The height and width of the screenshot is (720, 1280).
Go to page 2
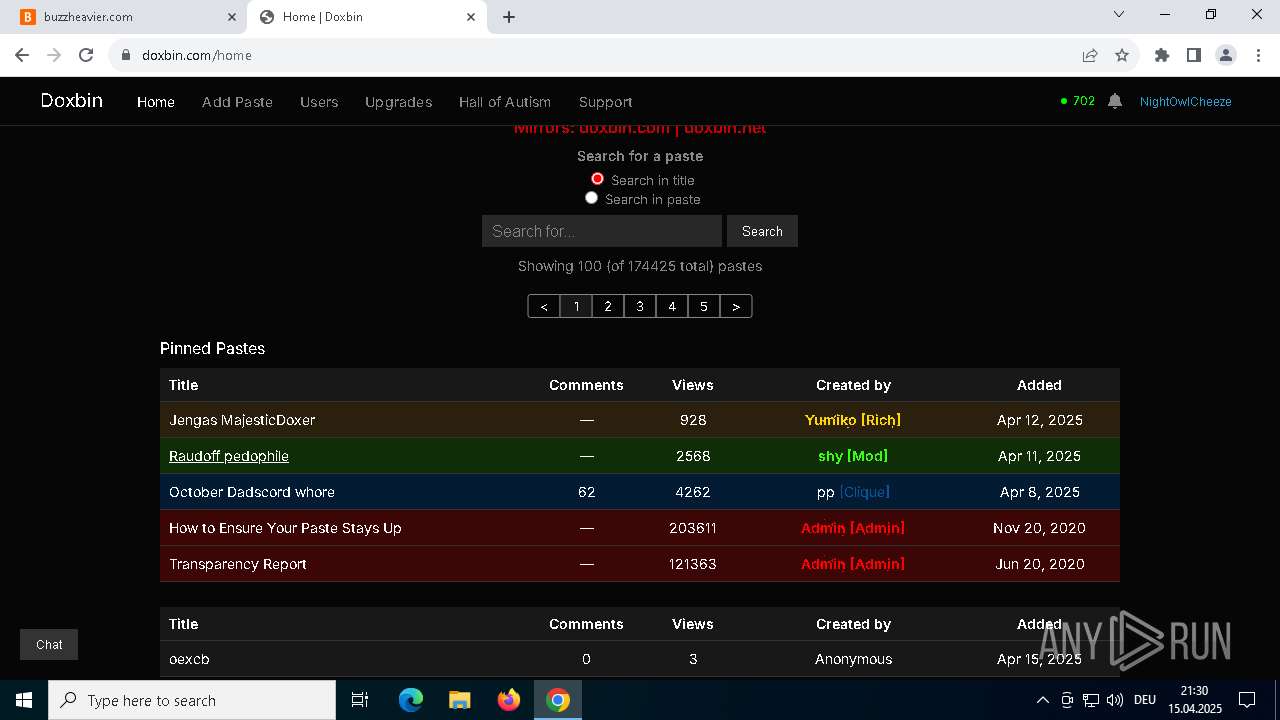(x=608, y=306)
